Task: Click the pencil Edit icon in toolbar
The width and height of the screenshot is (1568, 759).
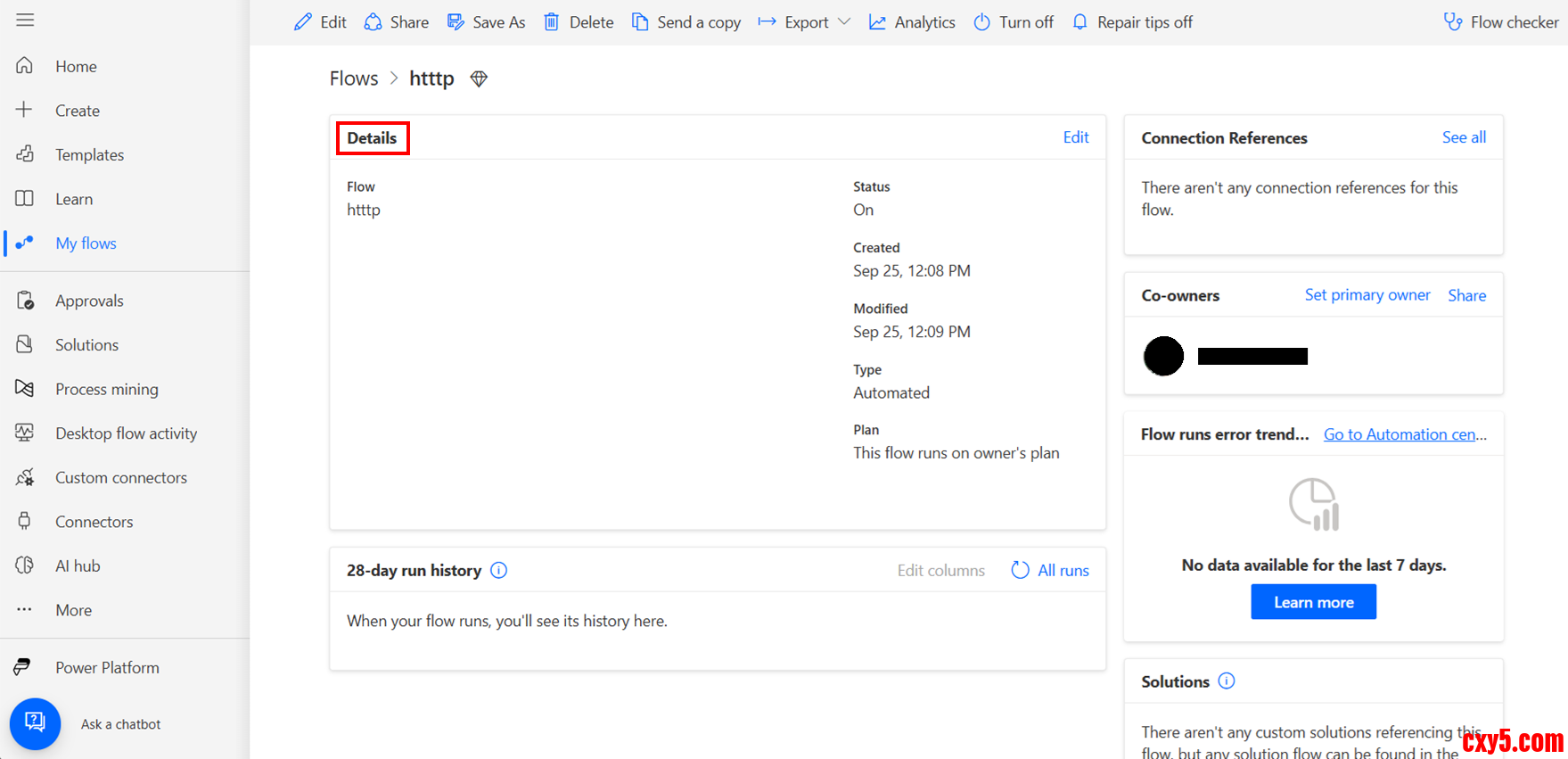Action: [x=303, y=21]
